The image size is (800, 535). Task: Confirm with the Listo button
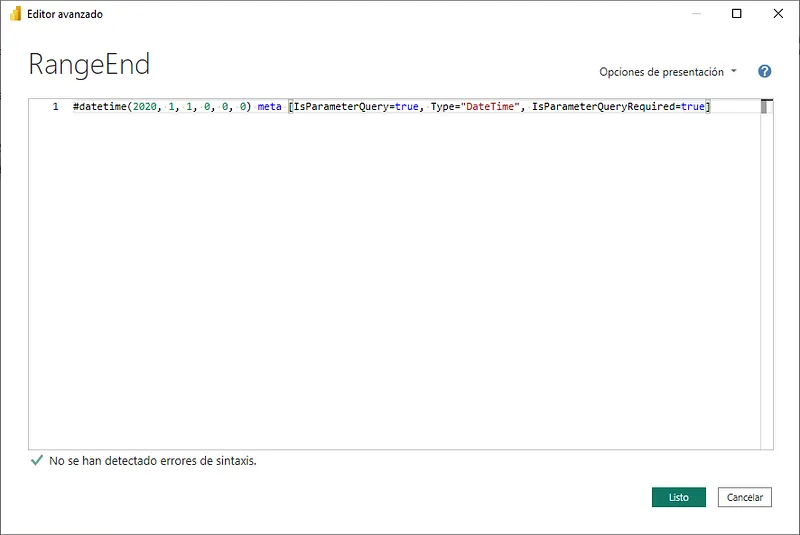(679, 497)
